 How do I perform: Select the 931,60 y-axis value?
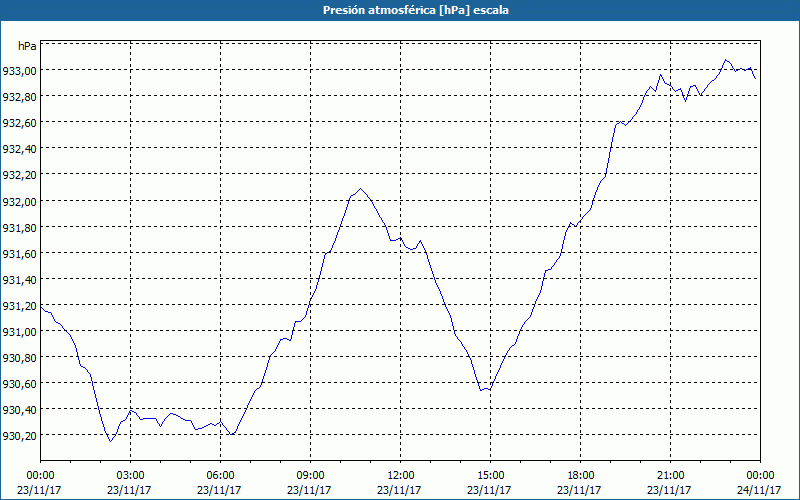click(19, 253)
